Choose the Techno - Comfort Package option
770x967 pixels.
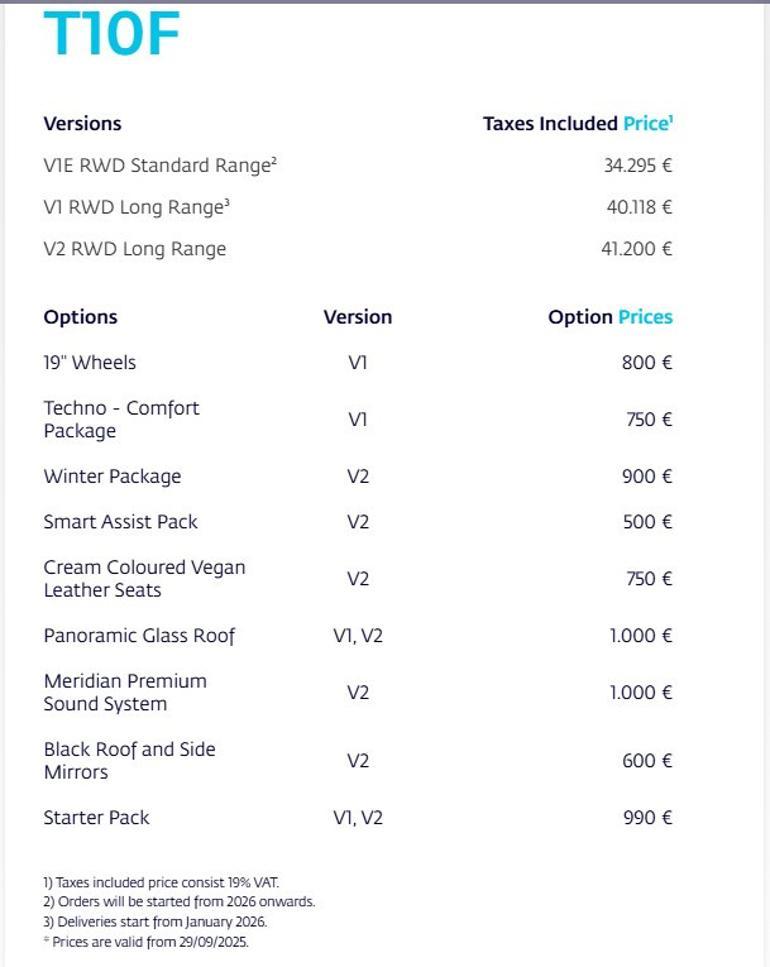121,419
